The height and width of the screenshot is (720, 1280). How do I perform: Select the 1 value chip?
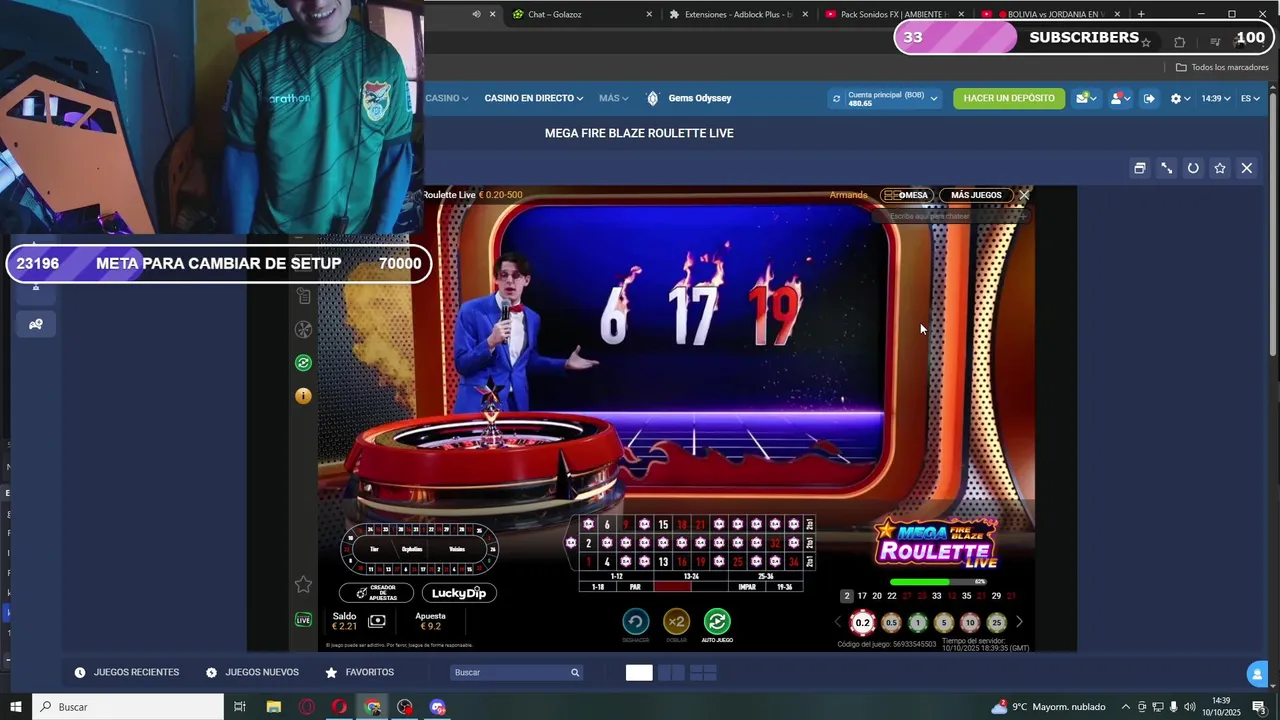[x=918, y=623]
